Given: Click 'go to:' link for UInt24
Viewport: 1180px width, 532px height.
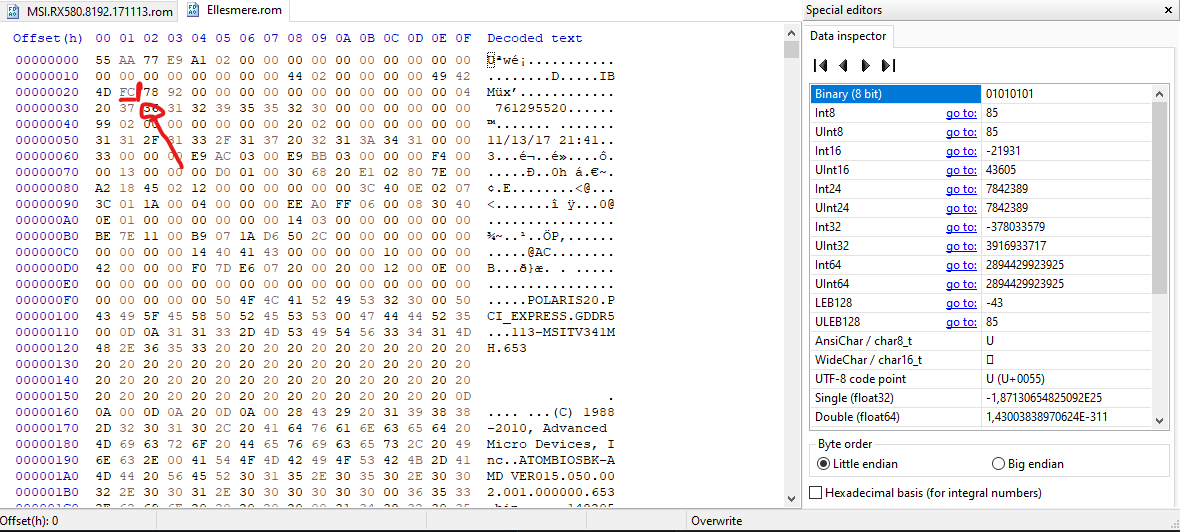Looking at the screenshot, I should [961, 208].
